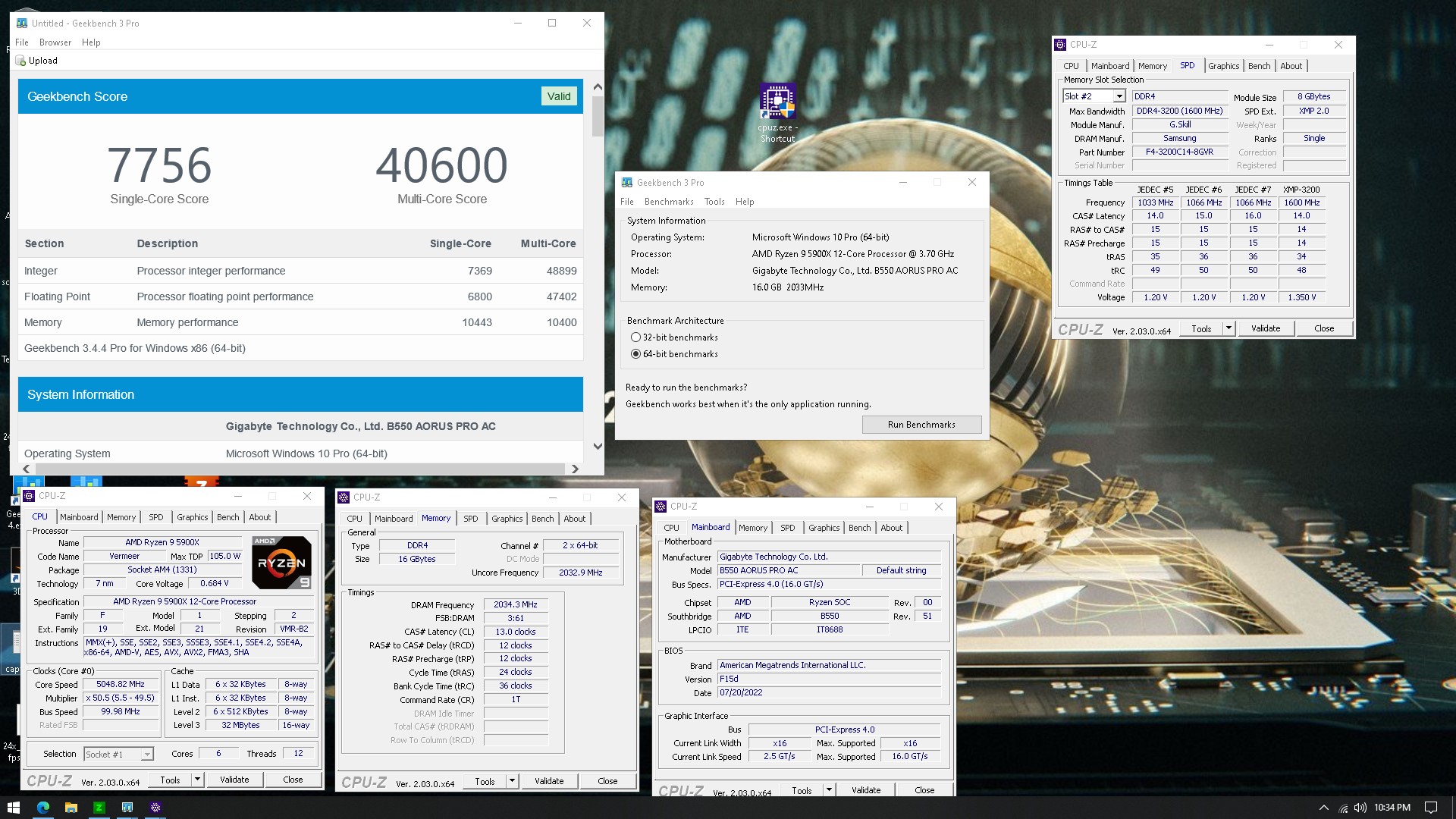This screenshot has width=1456, height=819.
Task: Click the Geekbench 3 Pro launcher window title icon
Action: (x=626, y=183)
